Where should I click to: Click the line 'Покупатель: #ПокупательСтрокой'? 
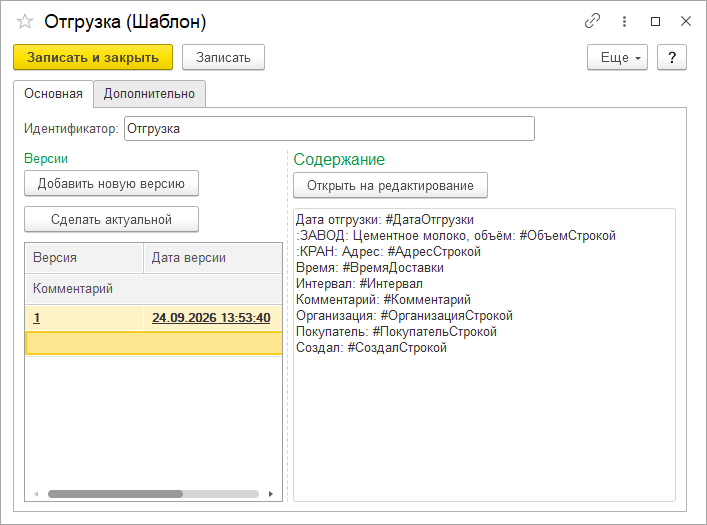(396, 332)
